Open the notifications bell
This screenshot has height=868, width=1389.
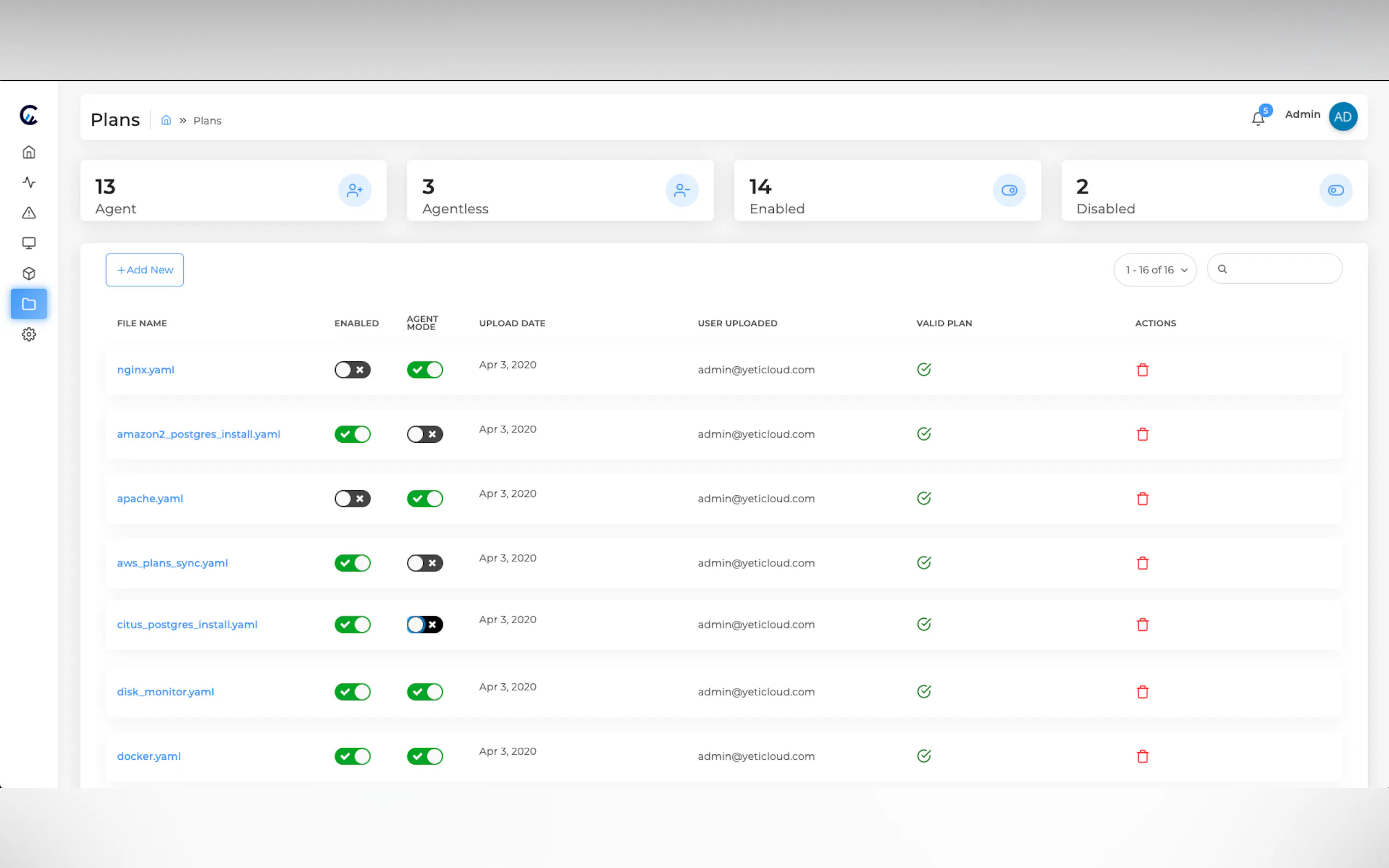(1258, 118)
